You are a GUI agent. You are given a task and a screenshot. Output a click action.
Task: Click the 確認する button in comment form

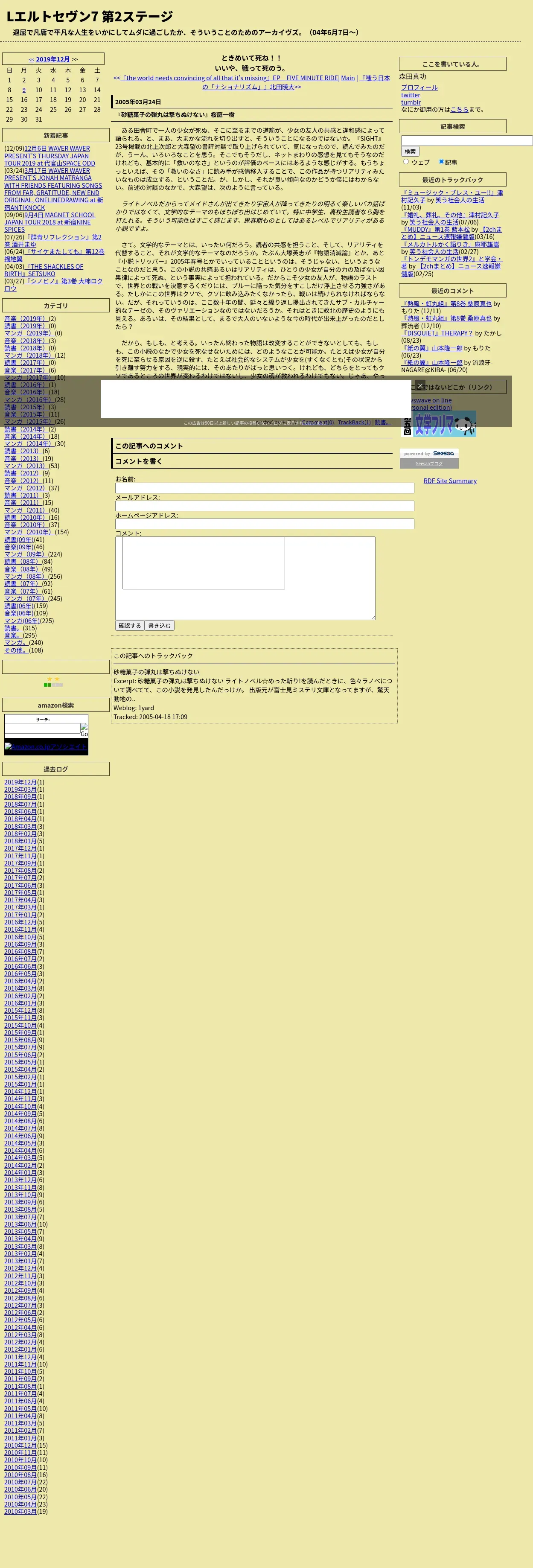pos(130,625)
